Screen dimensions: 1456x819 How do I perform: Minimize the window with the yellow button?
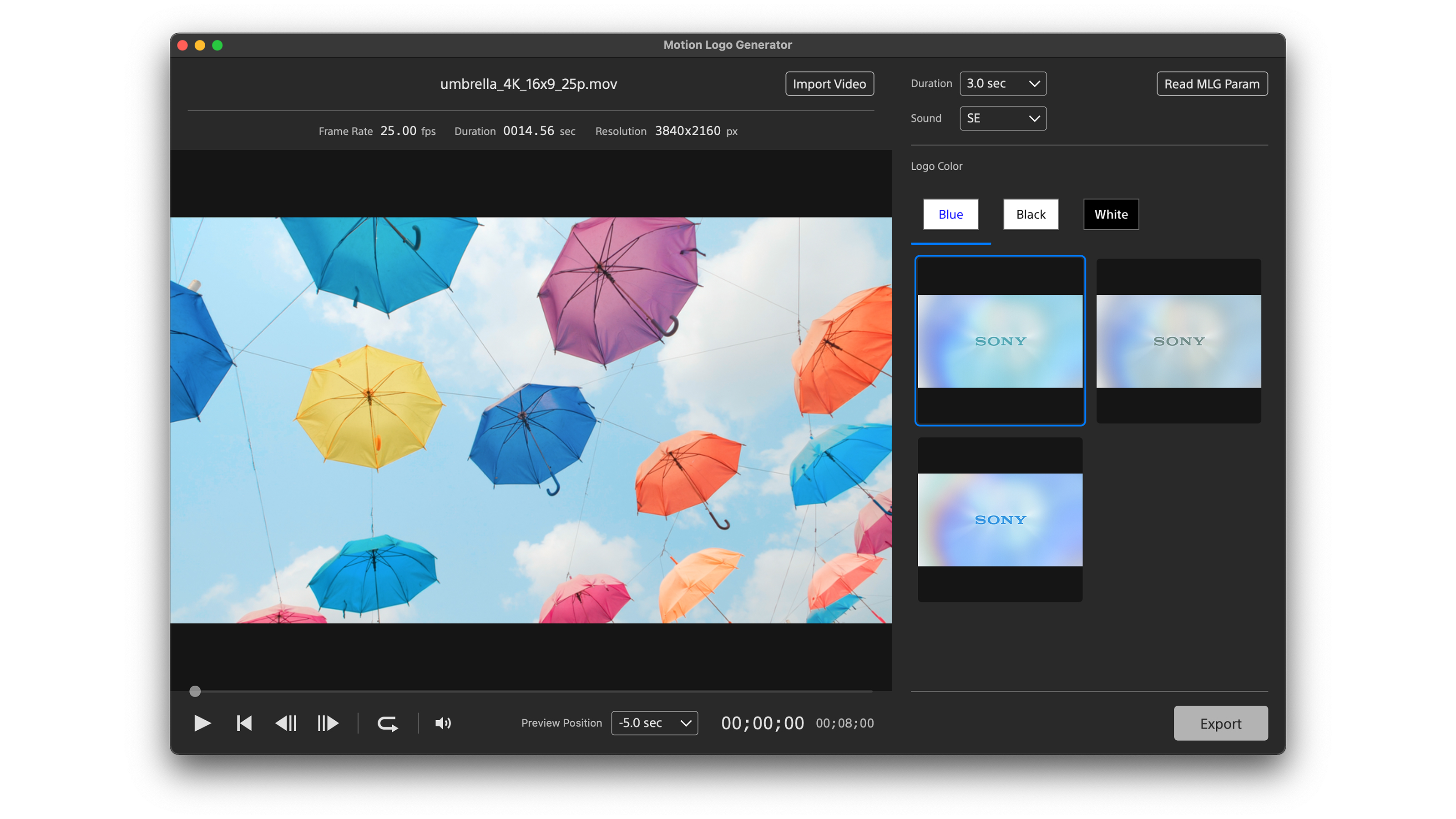pos(200,45)
